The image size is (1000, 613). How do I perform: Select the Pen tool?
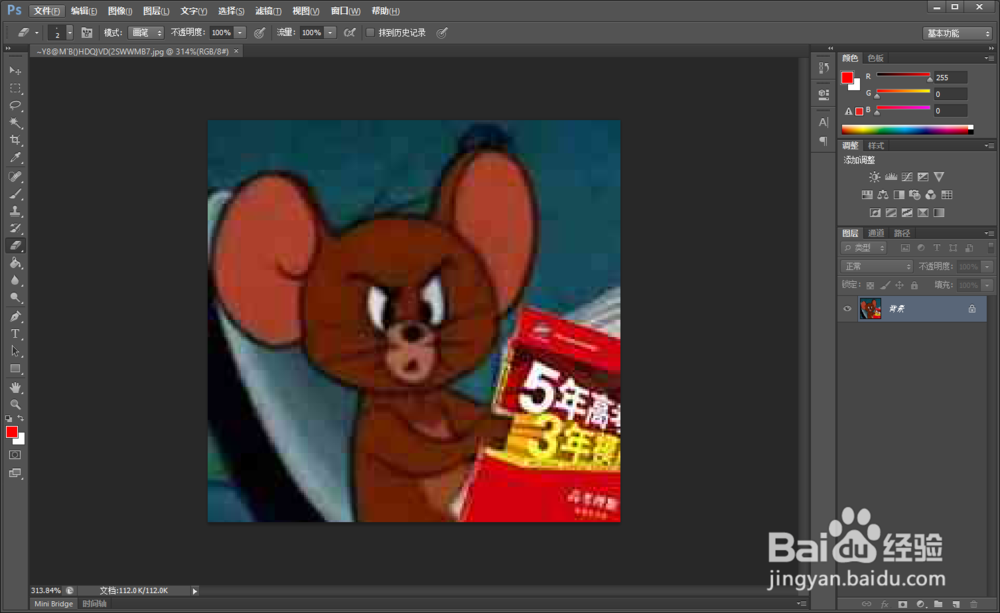pyautogui.click(x=15, y=316)
